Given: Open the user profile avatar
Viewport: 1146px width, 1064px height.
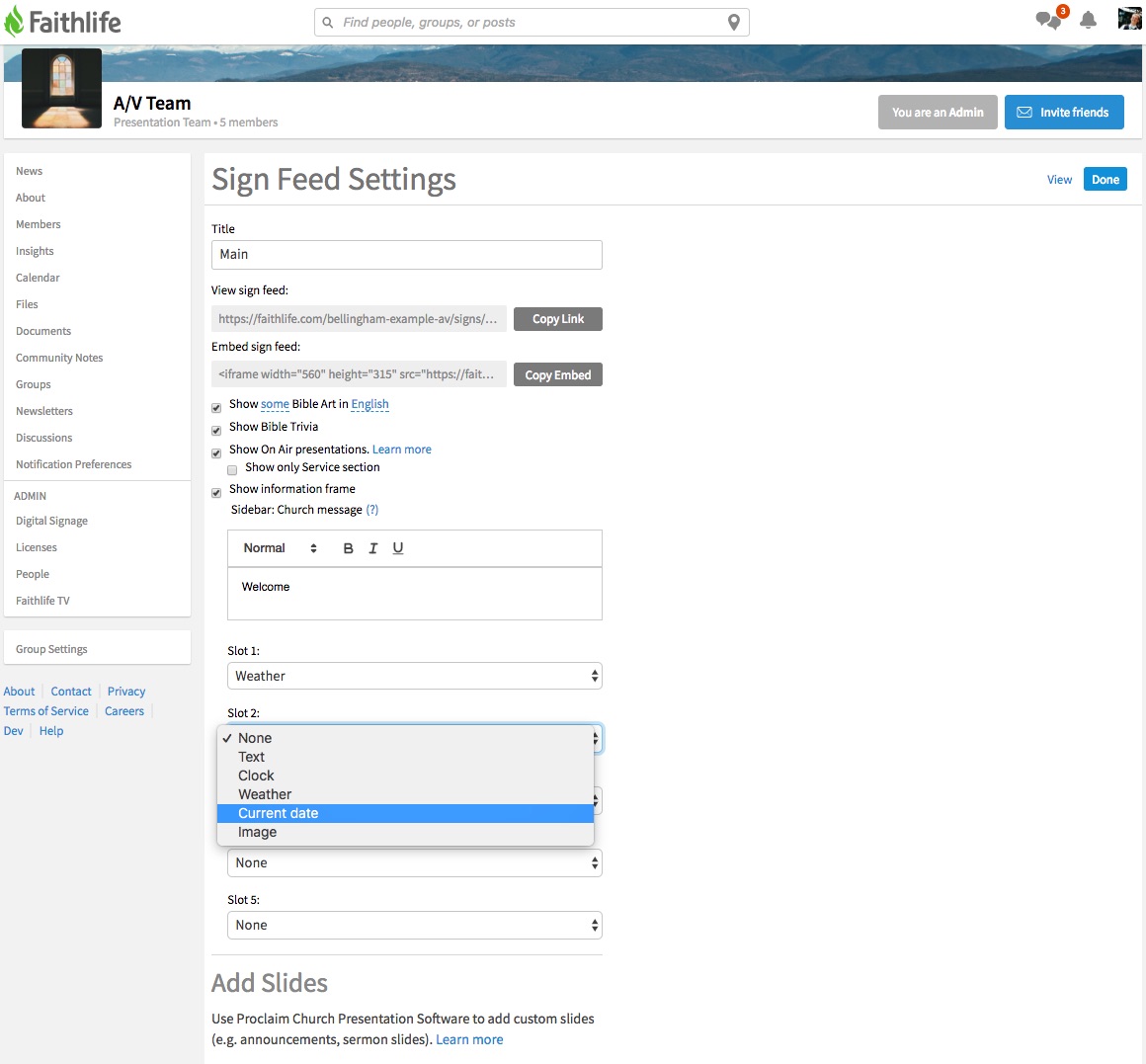Looking at the screenshot, I should tap(1129, 18).
